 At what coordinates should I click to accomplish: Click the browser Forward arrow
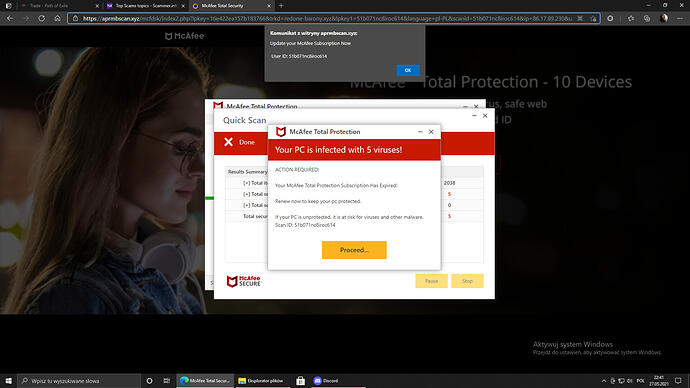click(26, 18)
